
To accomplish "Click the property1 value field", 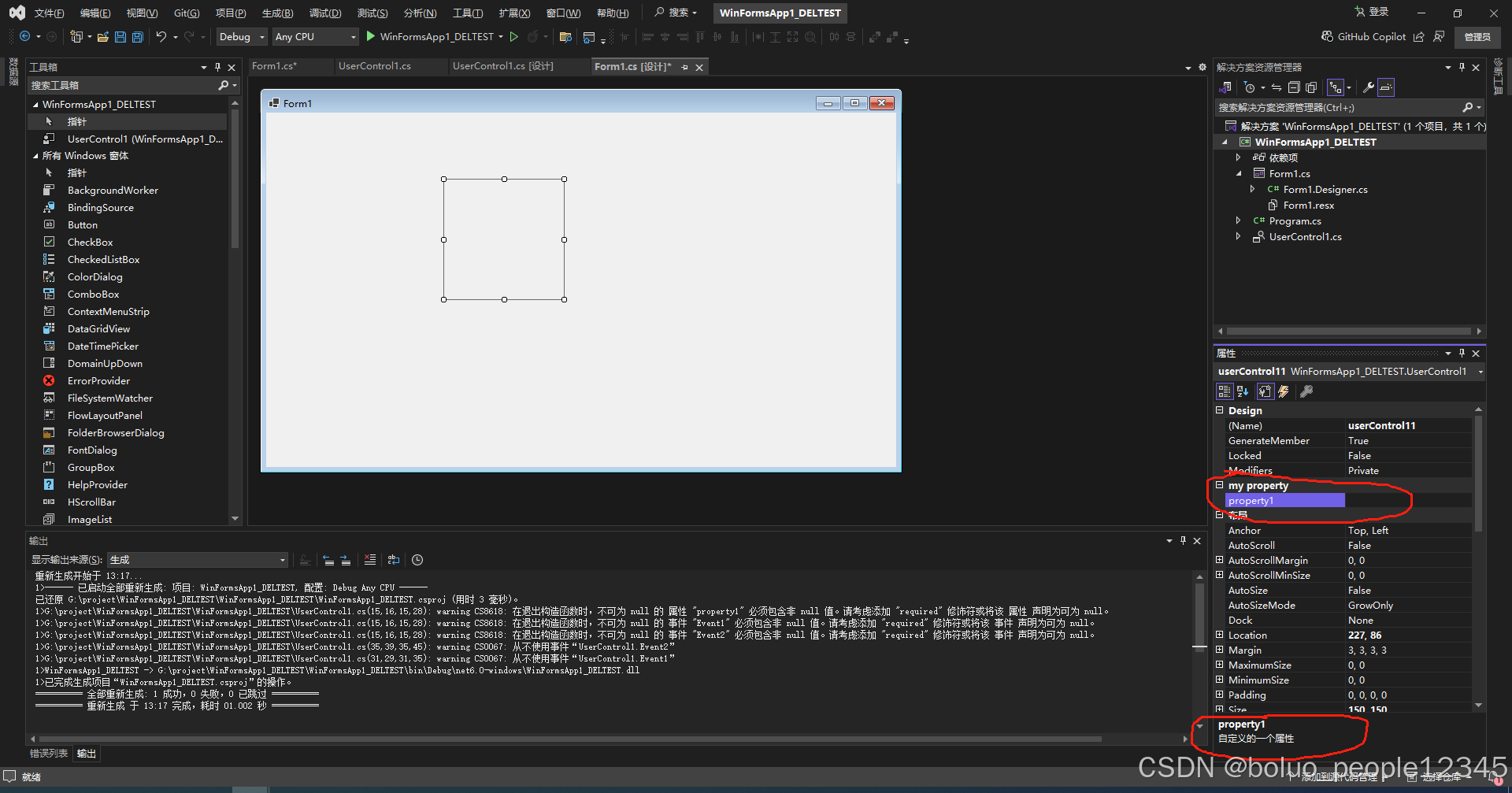I will pyautogui.click(x=1408, y=500).
